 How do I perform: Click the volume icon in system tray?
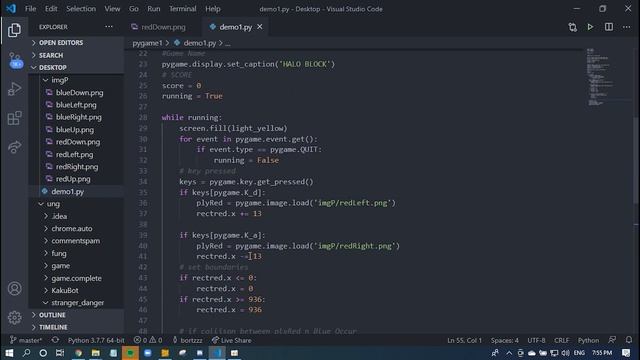point(565,353)
